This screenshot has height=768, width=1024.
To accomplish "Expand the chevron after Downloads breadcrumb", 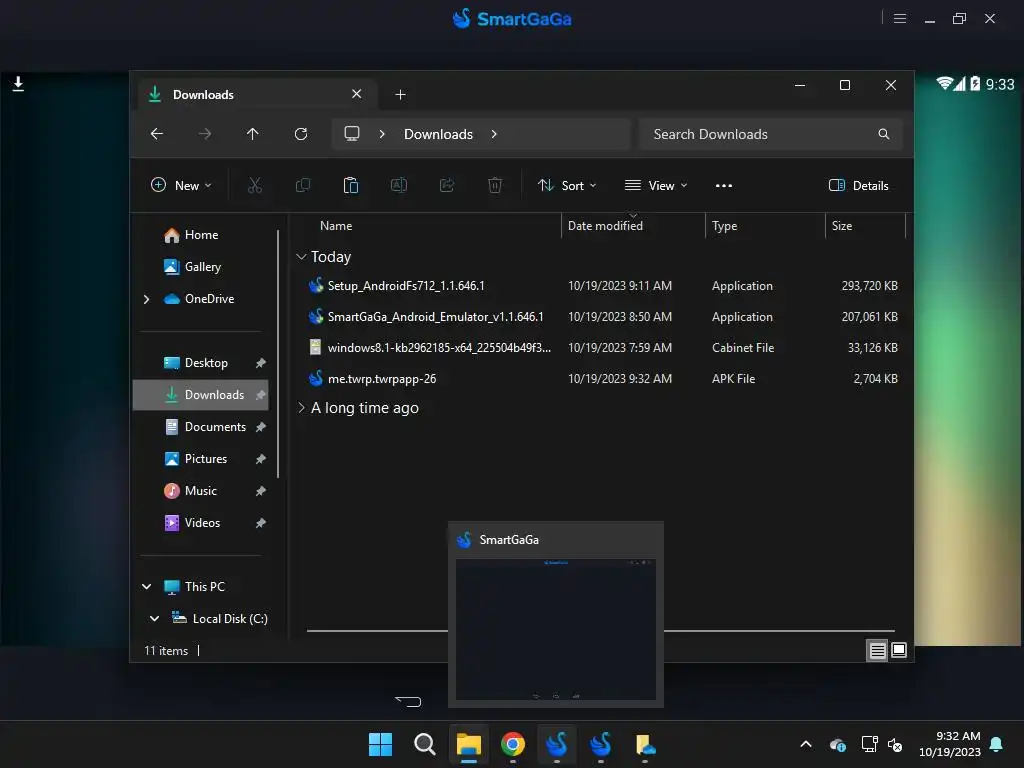I will point(494,134).
